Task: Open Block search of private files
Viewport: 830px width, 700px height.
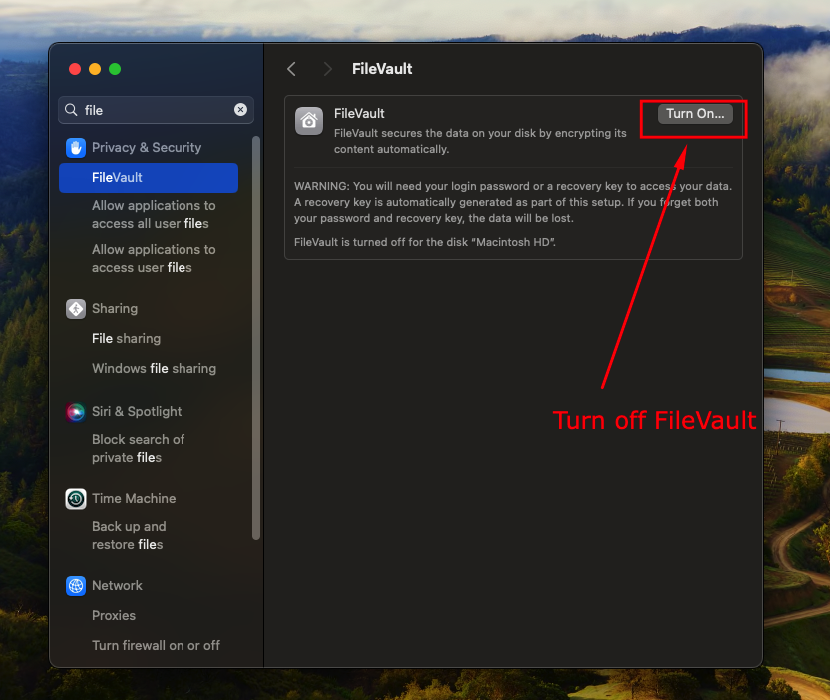Action: pos(138,448)
